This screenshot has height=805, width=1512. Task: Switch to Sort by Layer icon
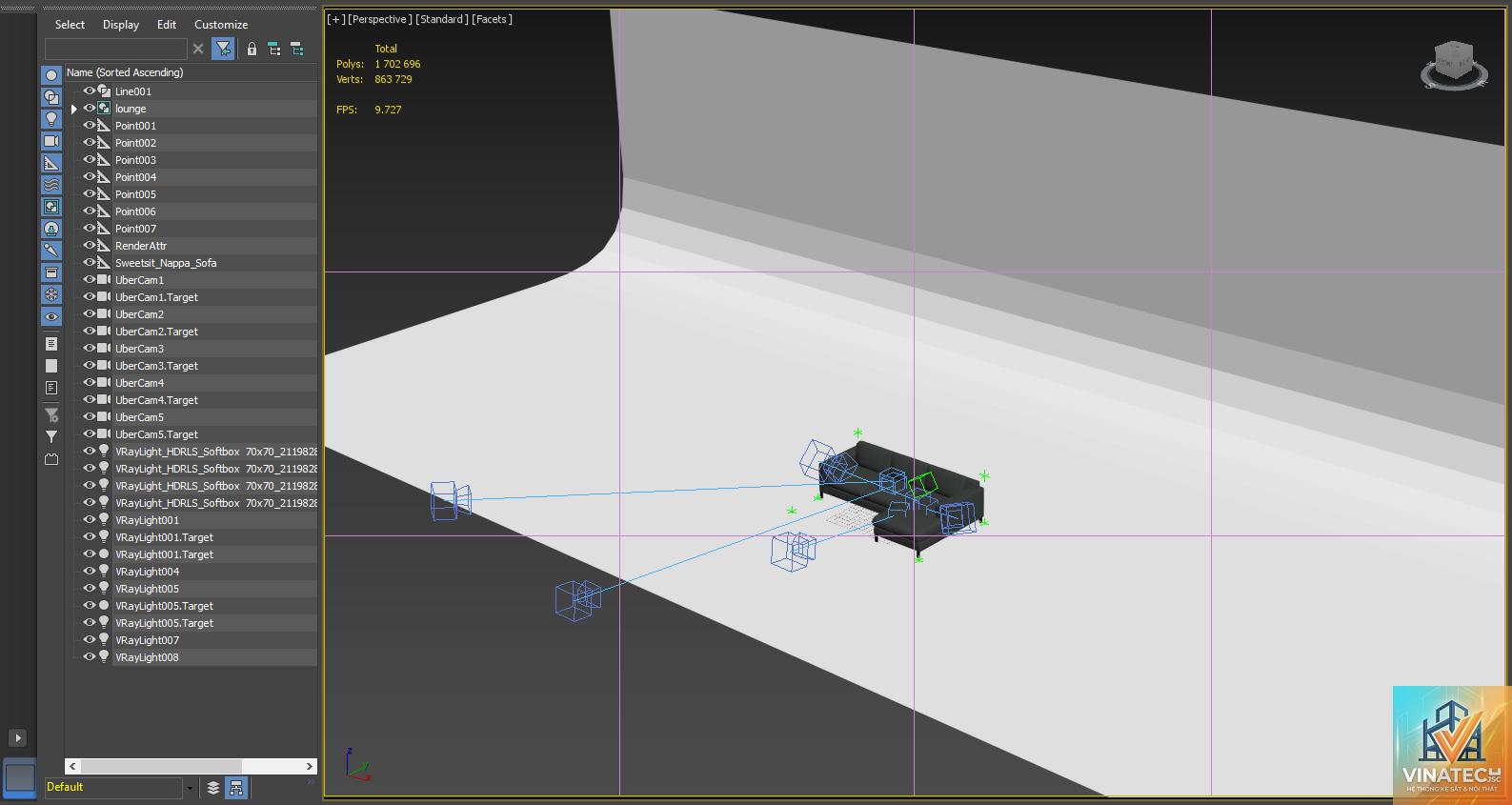213,788
